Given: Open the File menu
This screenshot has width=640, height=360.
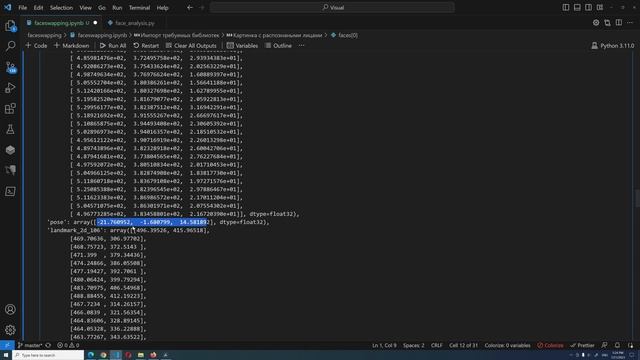Looking at the screenshot, I should (22, 8).
